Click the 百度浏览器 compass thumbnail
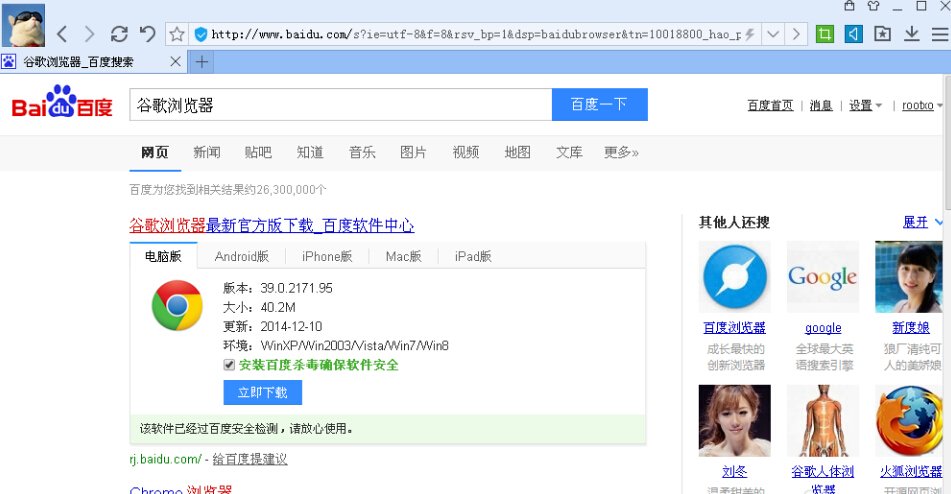951x494 pixels. (734, 277)
